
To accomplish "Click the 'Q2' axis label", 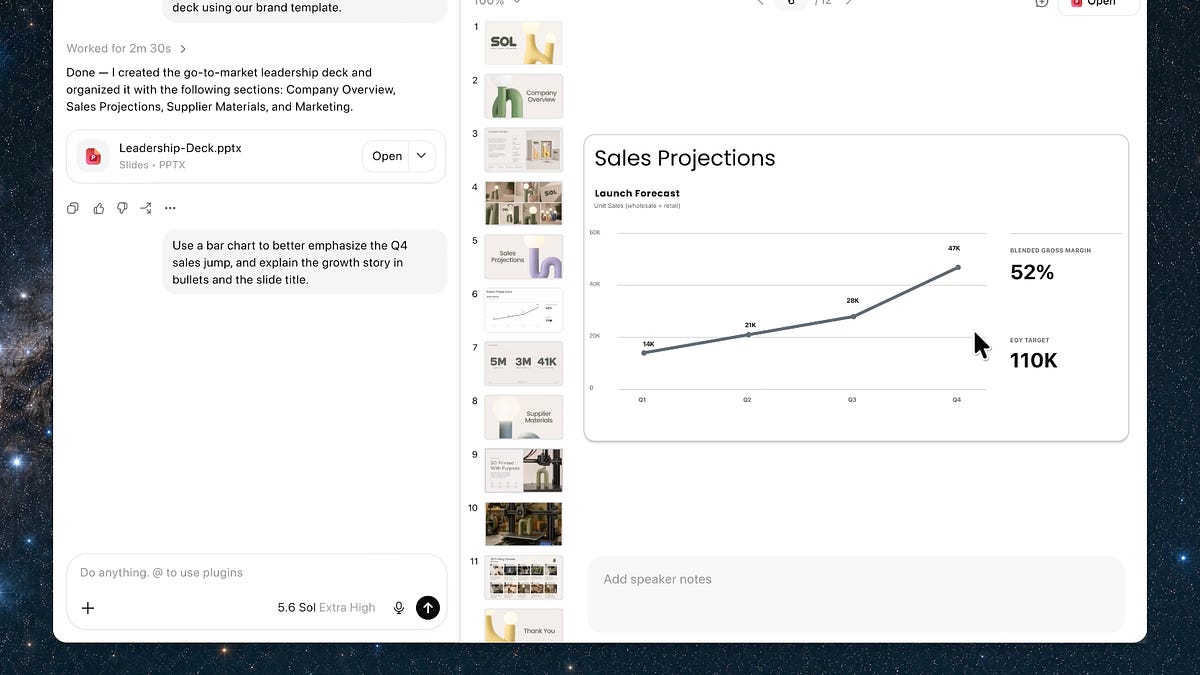I will click(747, 400).
